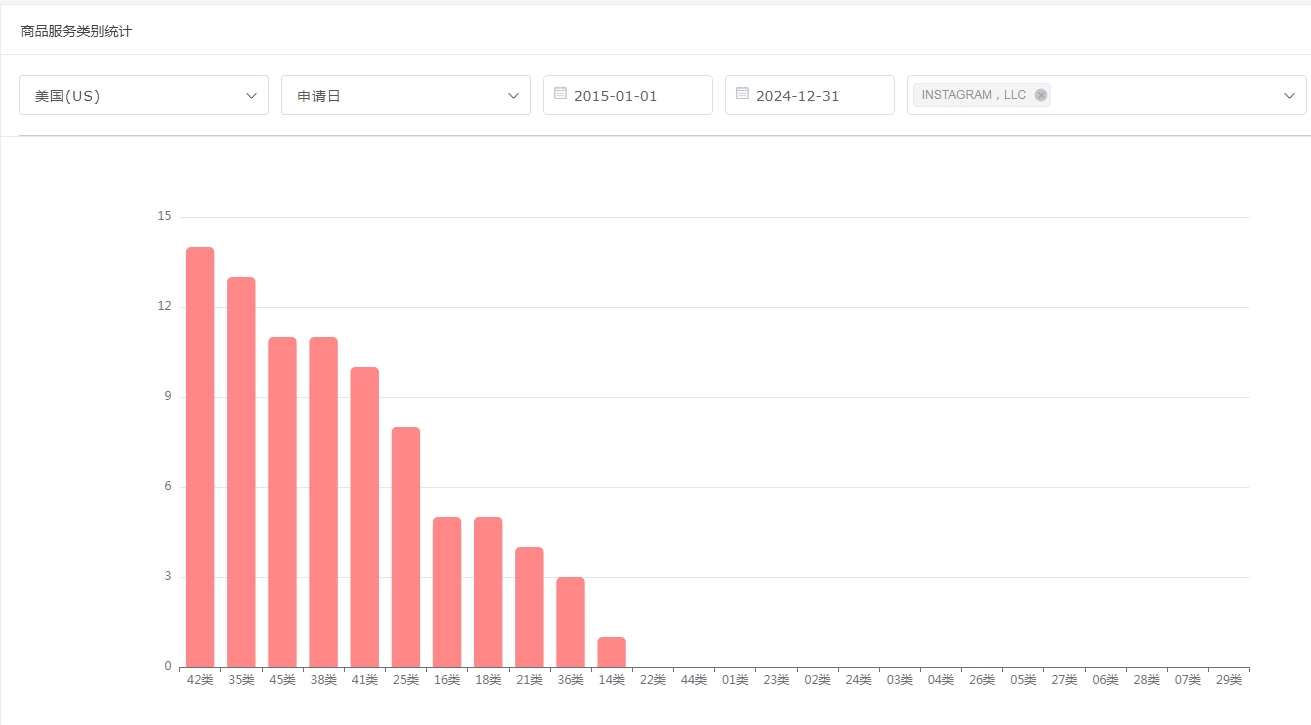Select the 21类 bar

click(x=529, y=607)
